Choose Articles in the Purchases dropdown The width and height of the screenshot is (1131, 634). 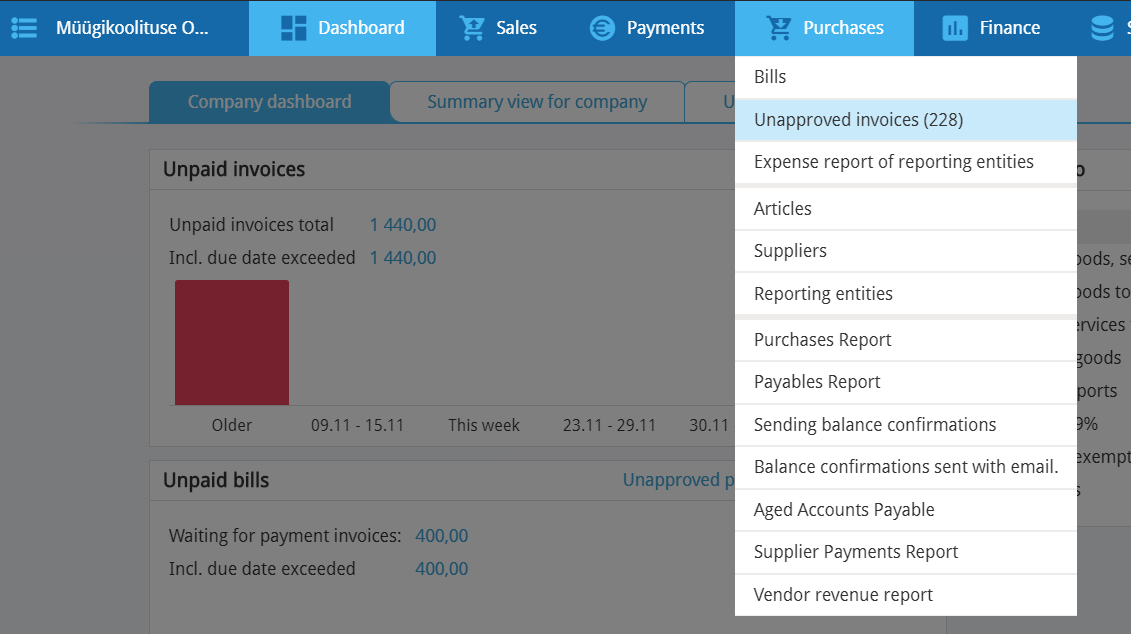tap(906, 209)
